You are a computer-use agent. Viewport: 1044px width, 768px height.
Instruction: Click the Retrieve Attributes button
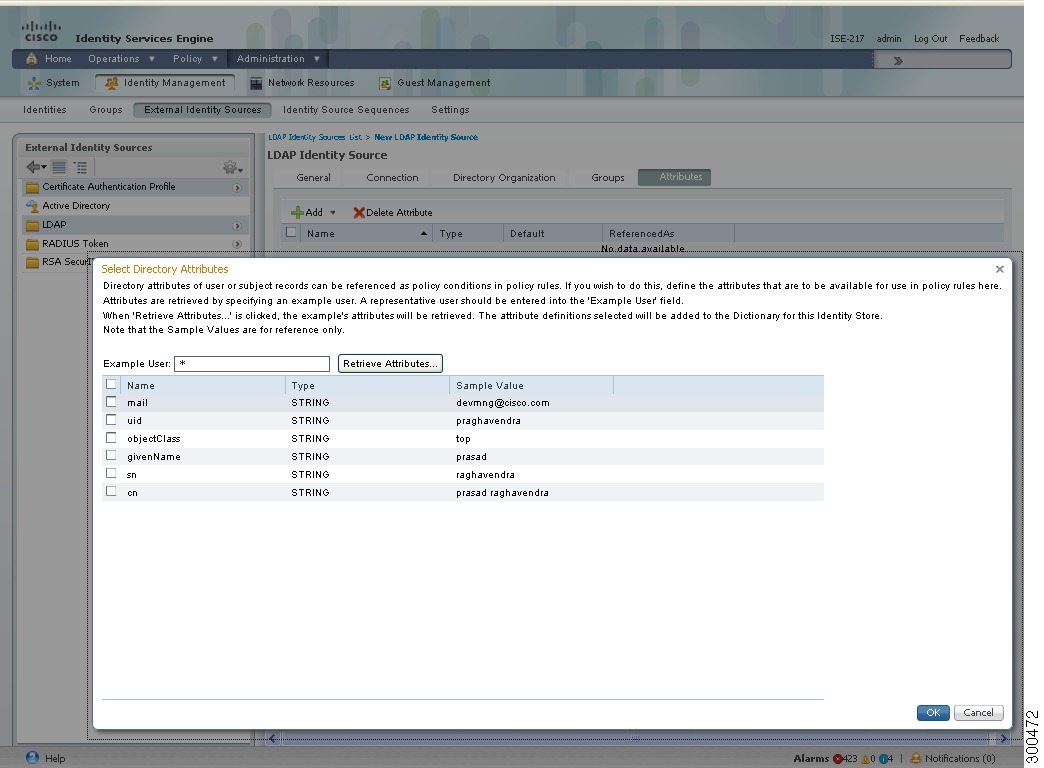(390, 363)
